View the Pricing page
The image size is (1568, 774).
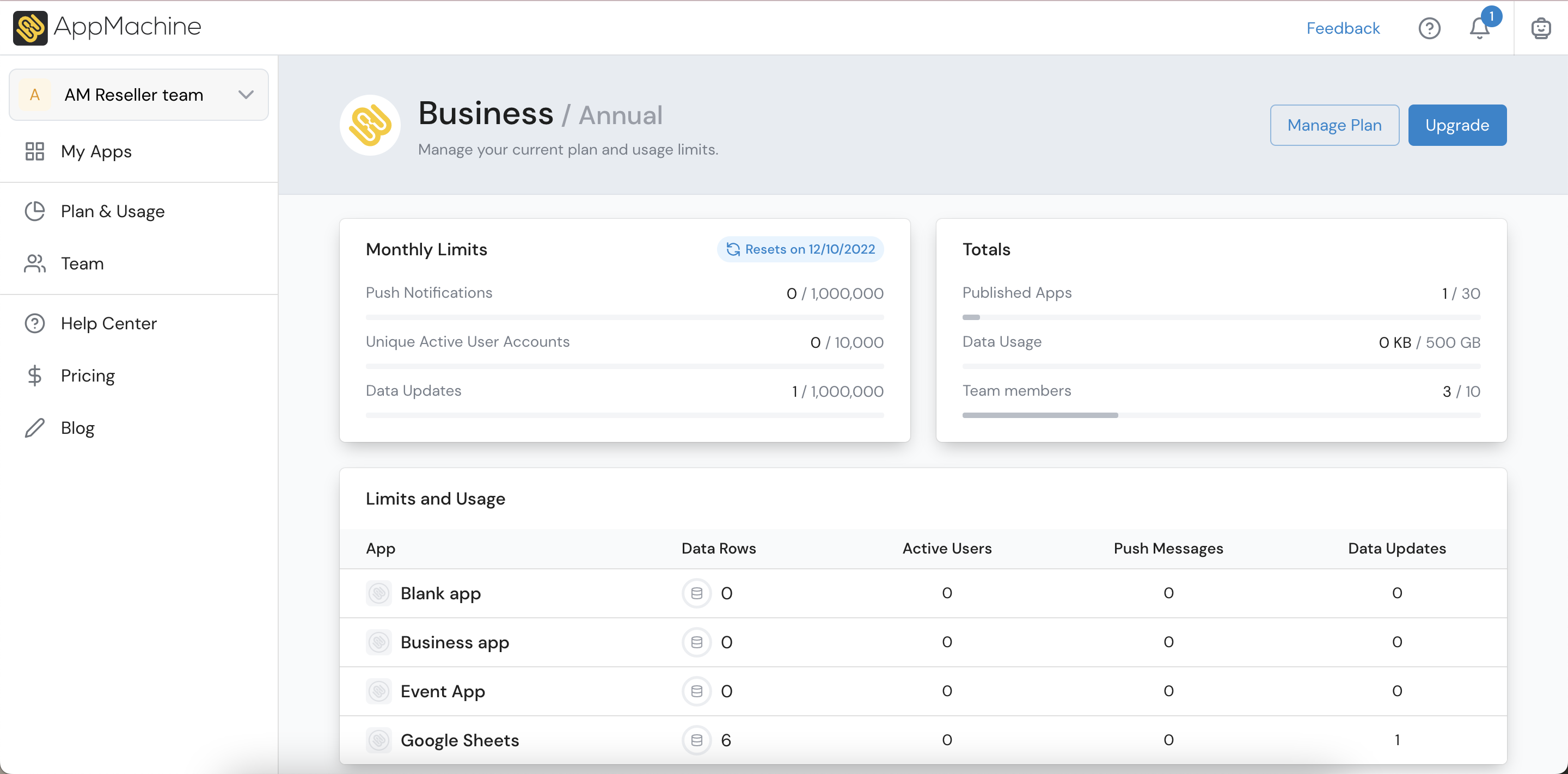pos(88,376)
